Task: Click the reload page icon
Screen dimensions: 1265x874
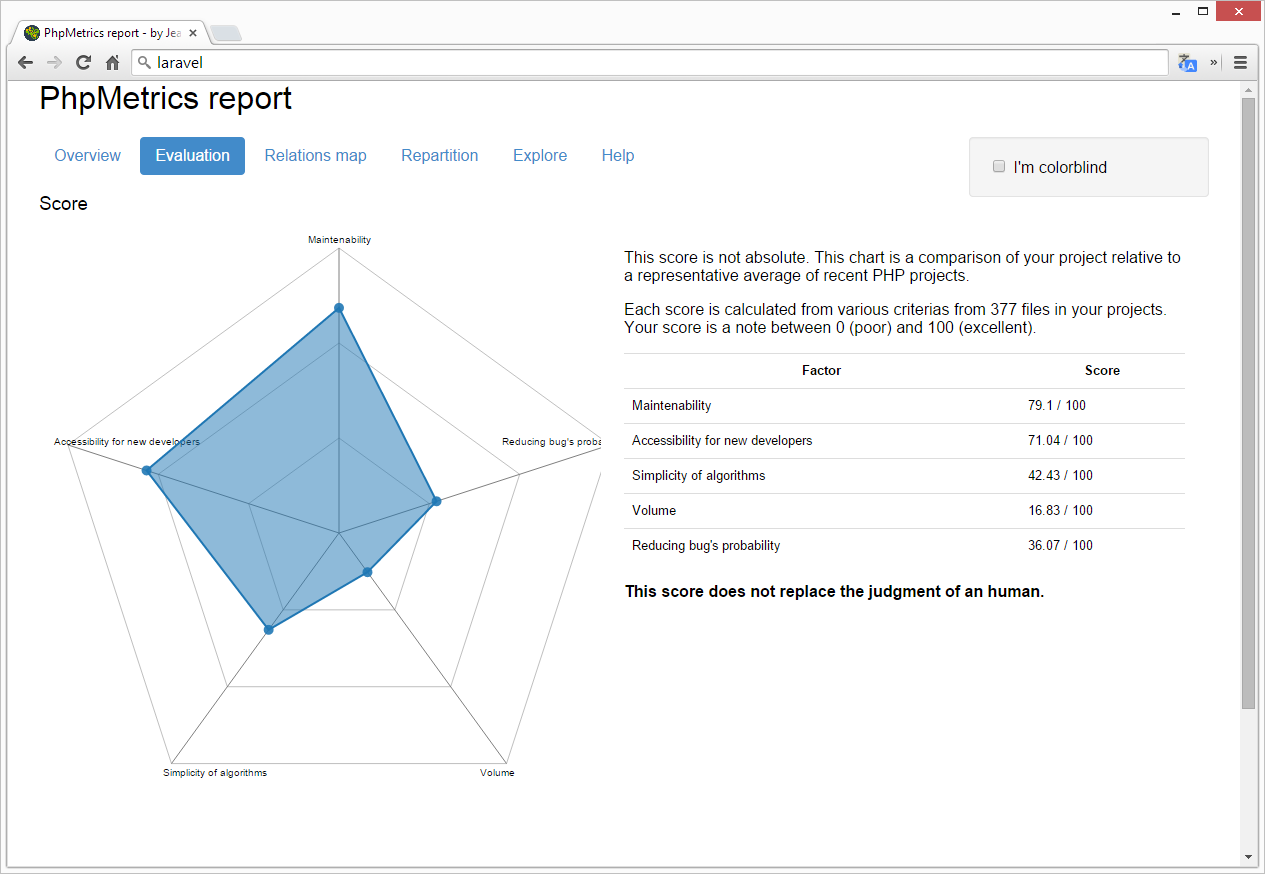Action: click(83, 62)
